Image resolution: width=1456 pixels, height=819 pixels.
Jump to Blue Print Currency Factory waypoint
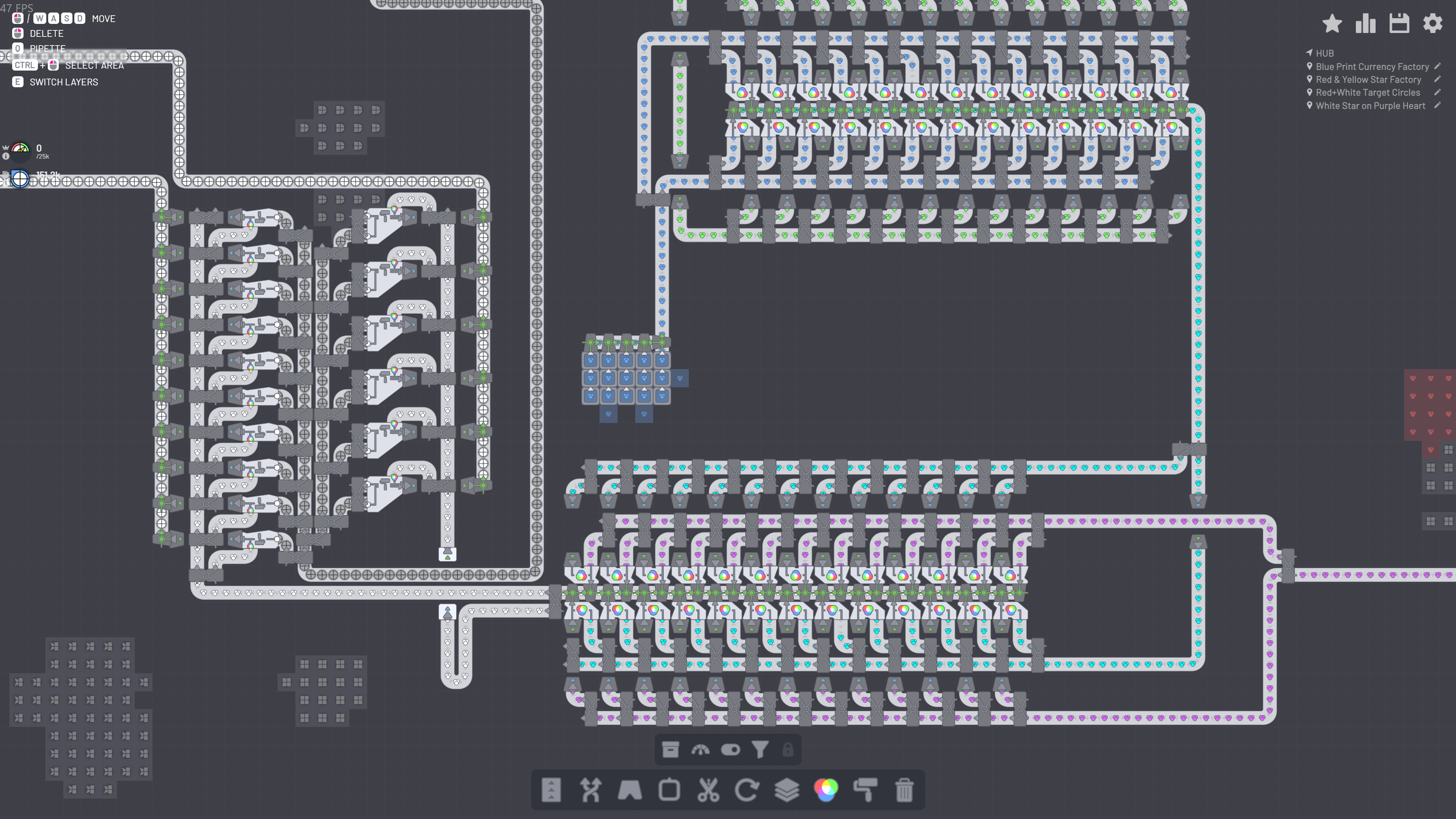pyautogui.click(x=1372, y=67)
